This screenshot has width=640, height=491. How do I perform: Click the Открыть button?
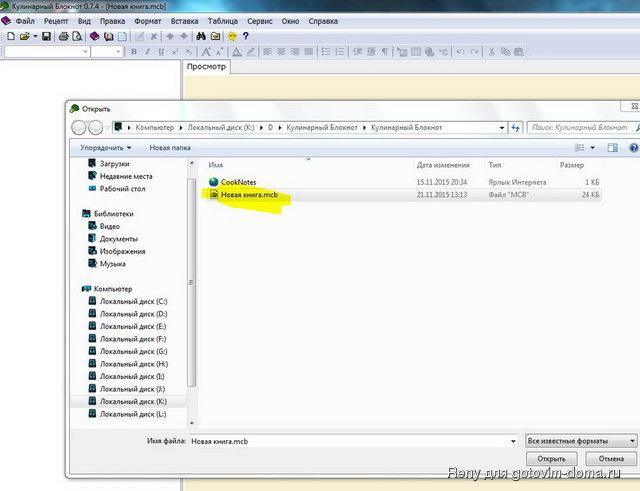551,458
